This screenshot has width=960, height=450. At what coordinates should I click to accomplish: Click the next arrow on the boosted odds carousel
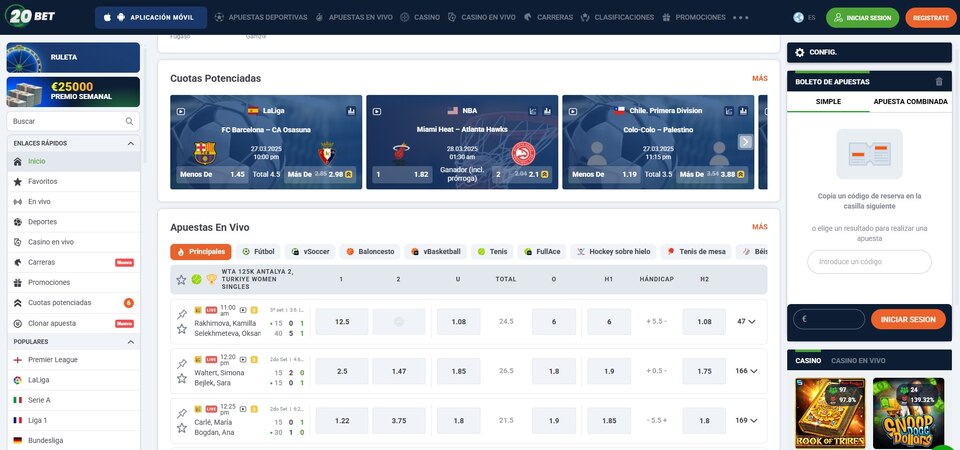click(x=745, y=142)
